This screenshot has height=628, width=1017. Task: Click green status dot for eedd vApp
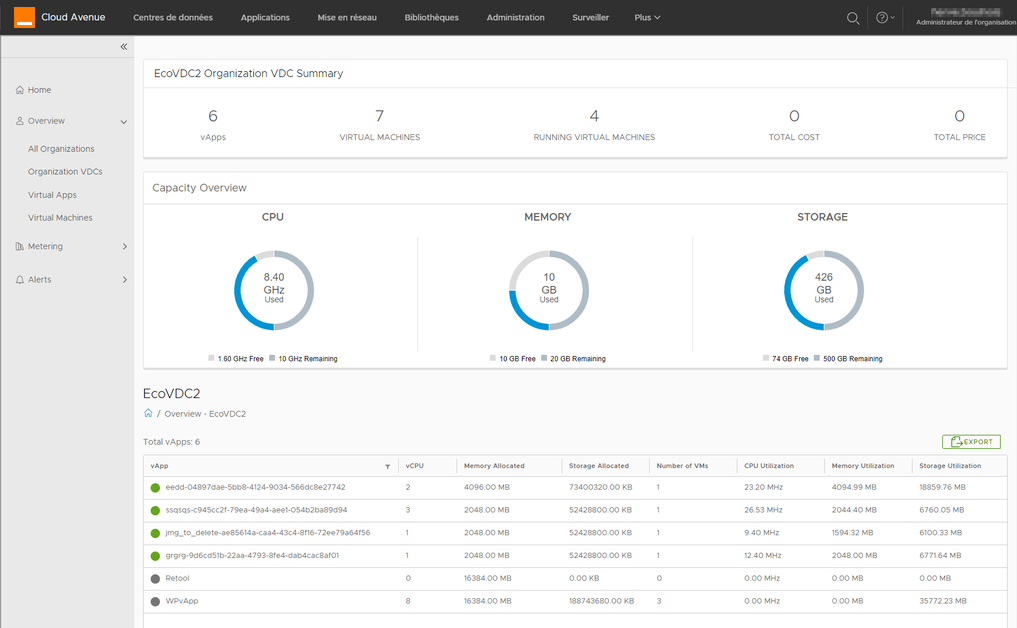[x=155, y=488]
